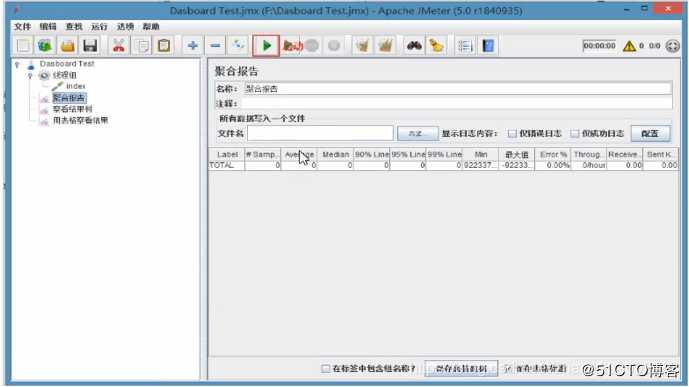Open the 运行 menu
The image size is (689, 387).
click(99, 27)
